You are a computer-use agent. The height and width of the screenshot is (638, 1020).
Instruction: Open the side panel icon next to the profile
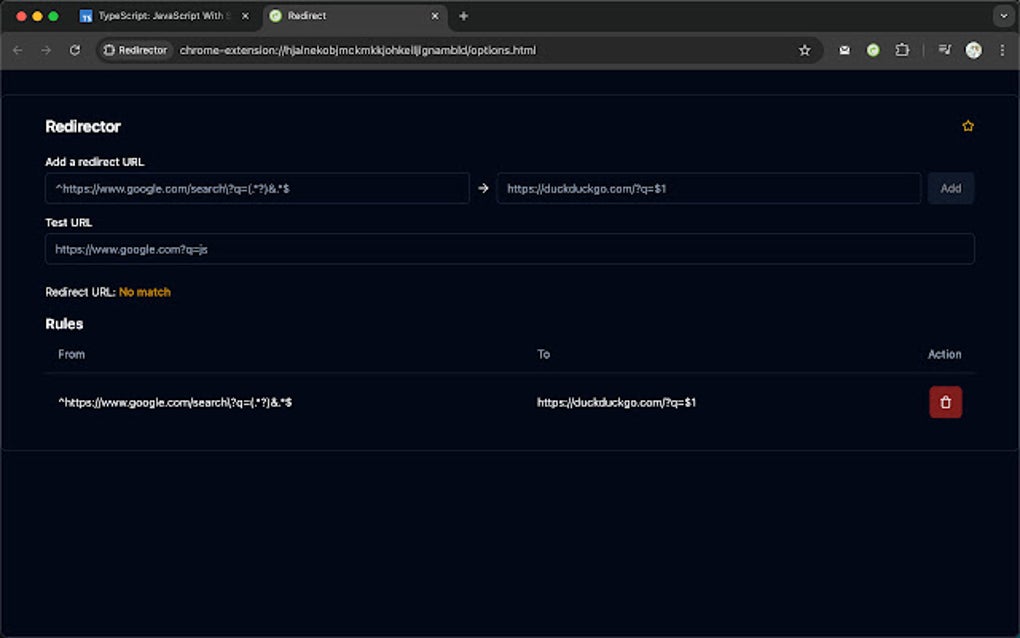[944, 49]
